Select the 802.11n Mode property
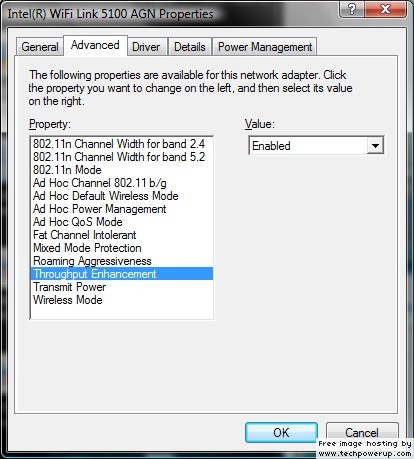Viewport: 414px width, 459px height. click(x=122, y=170)
